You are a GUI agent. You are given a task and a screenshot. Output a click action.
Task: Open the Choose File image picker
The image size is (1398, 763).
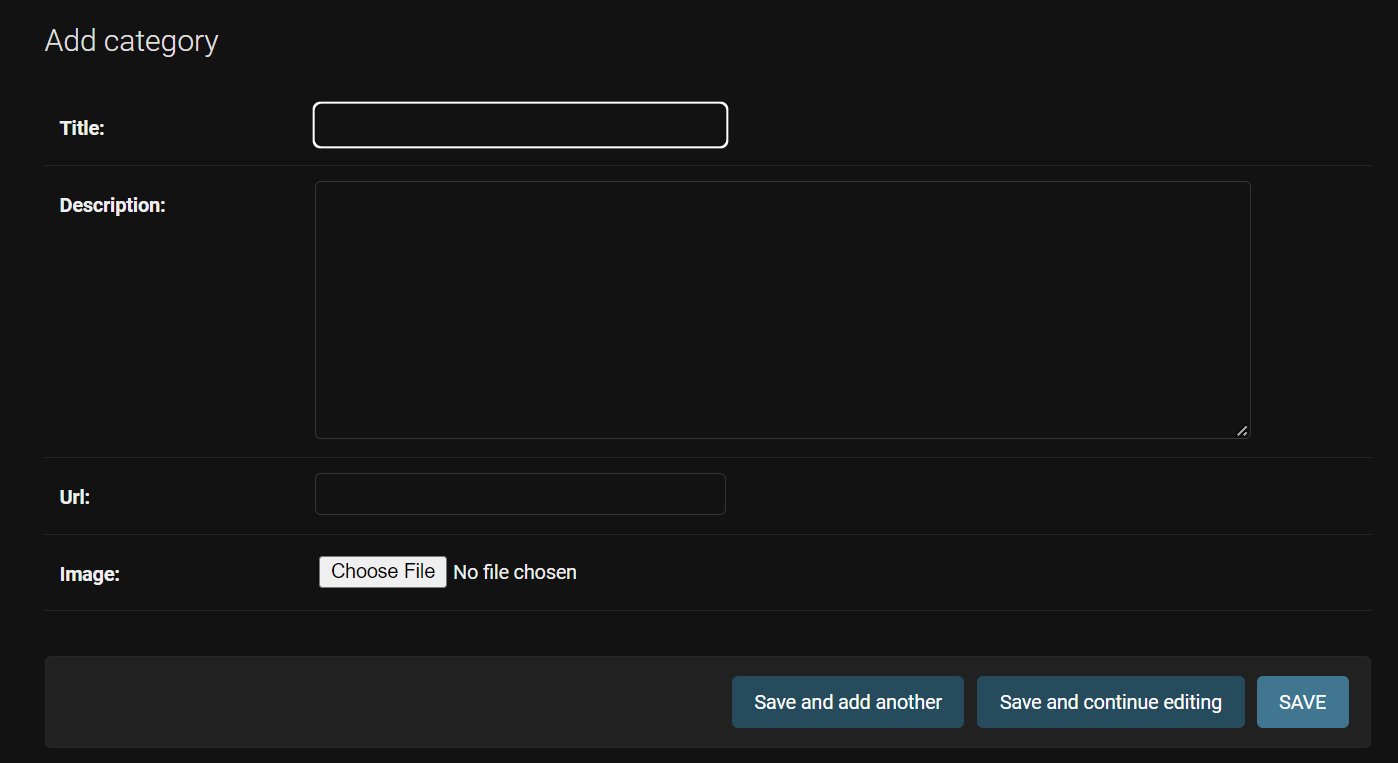[x=383, y=572]
